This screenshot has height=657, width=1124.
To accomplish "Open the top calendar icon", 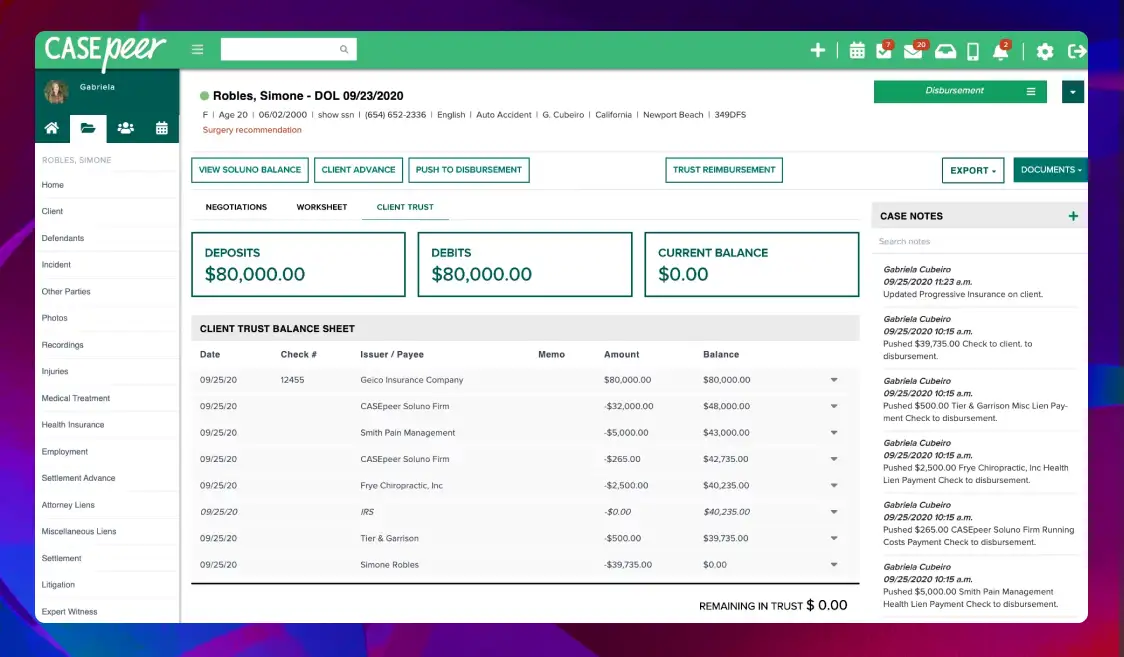I will pos(857,49).
